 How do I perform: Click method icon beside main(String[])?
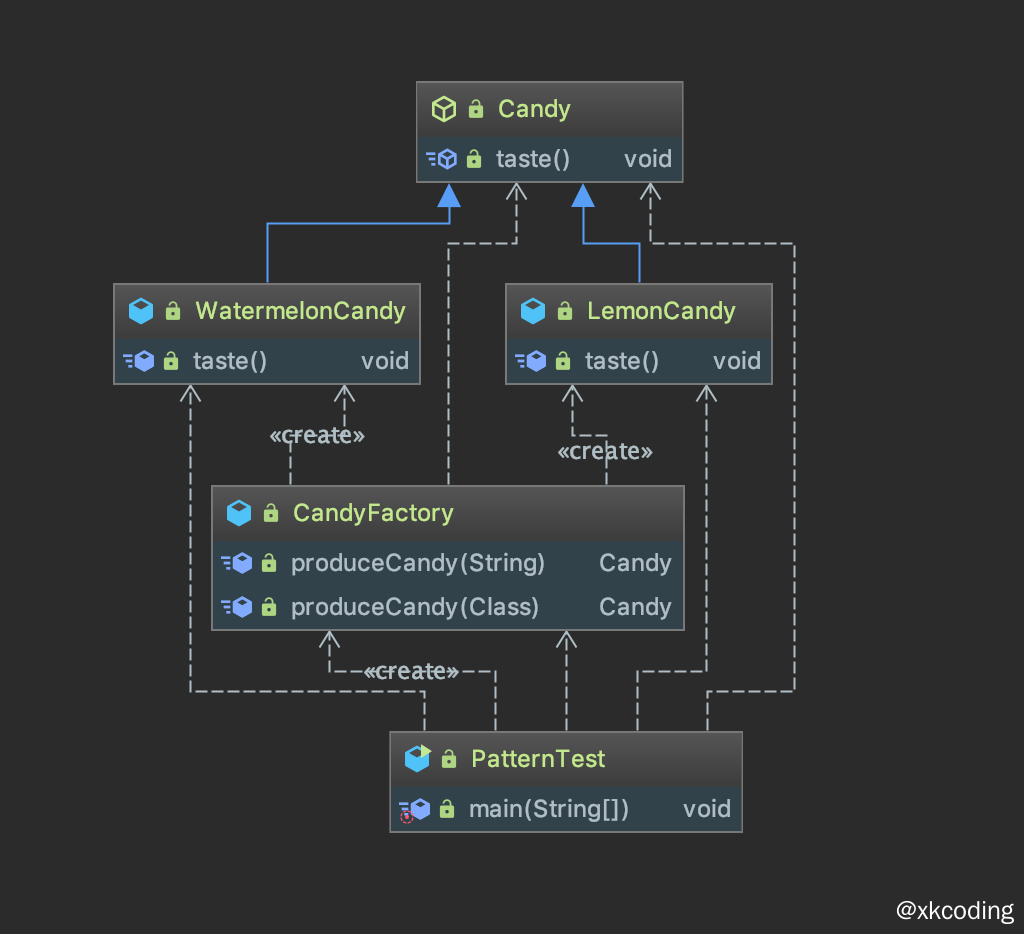(414, 809)
